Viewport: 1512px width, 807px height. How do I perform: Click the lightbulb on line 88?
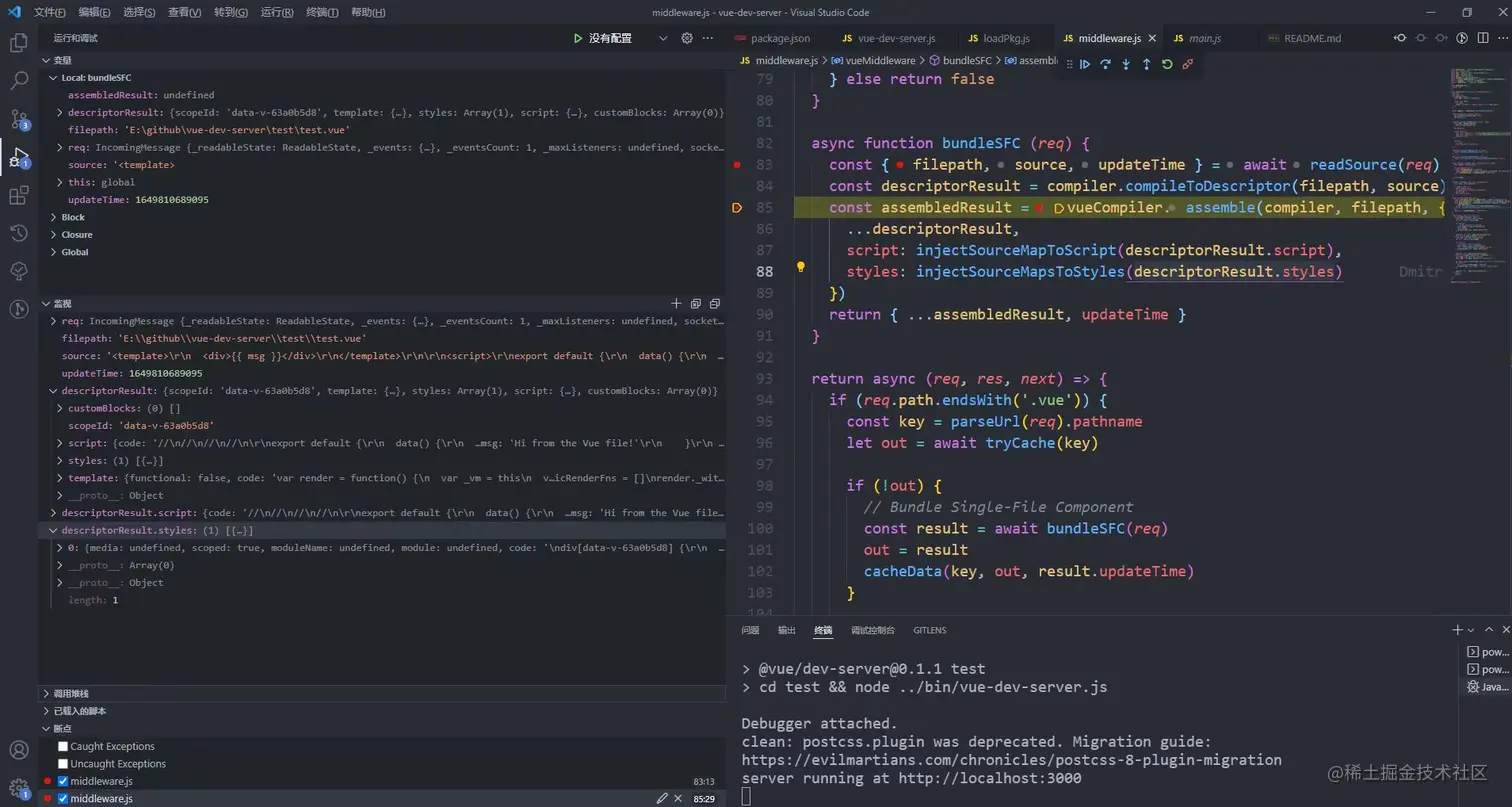coord(800,267)
